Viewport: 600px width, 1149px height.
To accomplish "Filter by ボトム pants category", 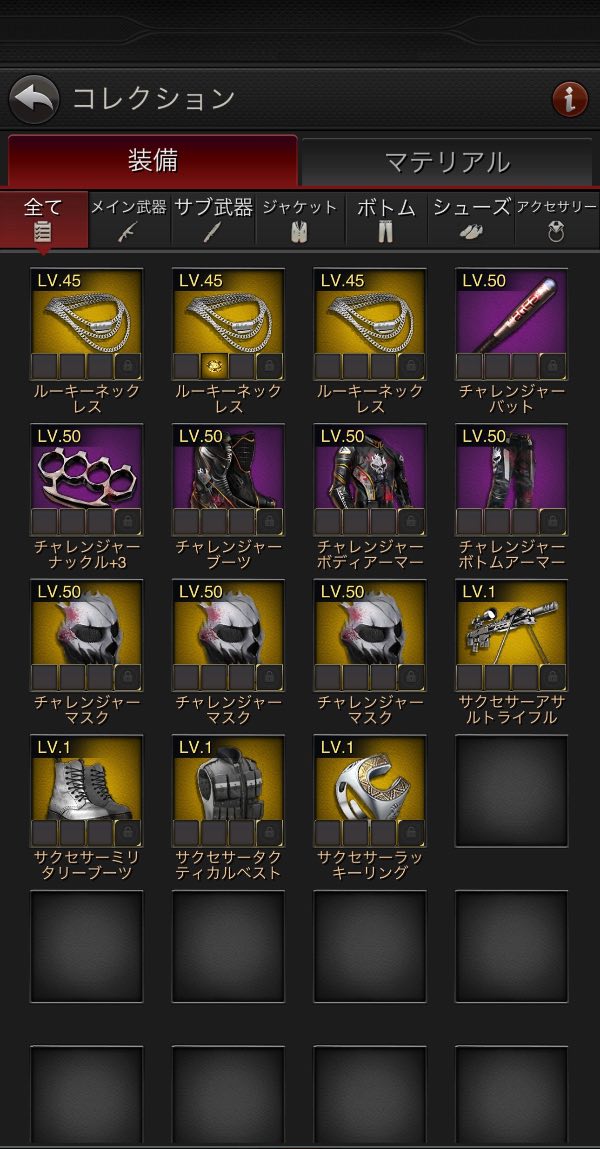I will click(x=386, y=220).
